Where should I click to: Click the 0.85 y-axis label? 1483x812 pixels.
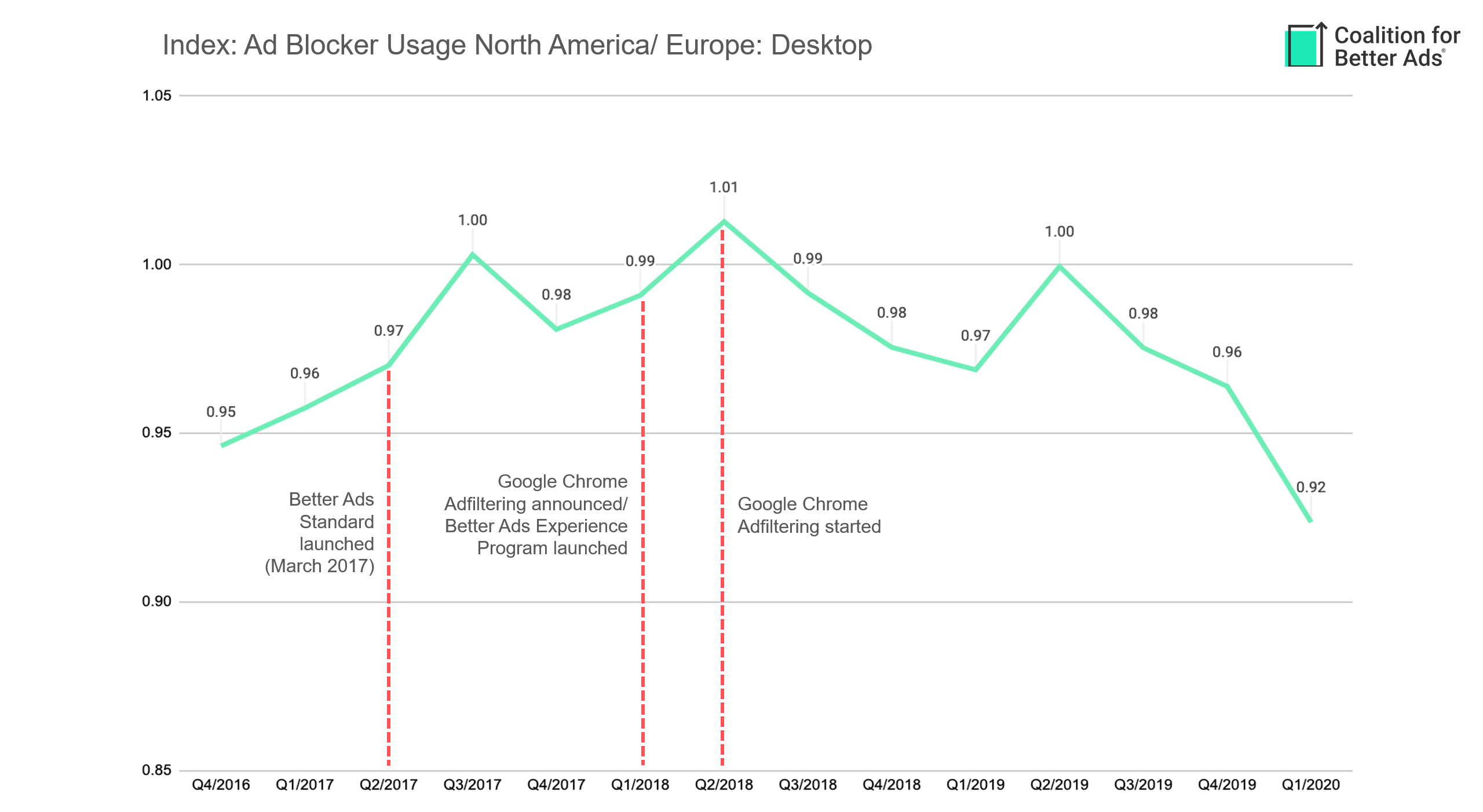(x=157, y=770)
